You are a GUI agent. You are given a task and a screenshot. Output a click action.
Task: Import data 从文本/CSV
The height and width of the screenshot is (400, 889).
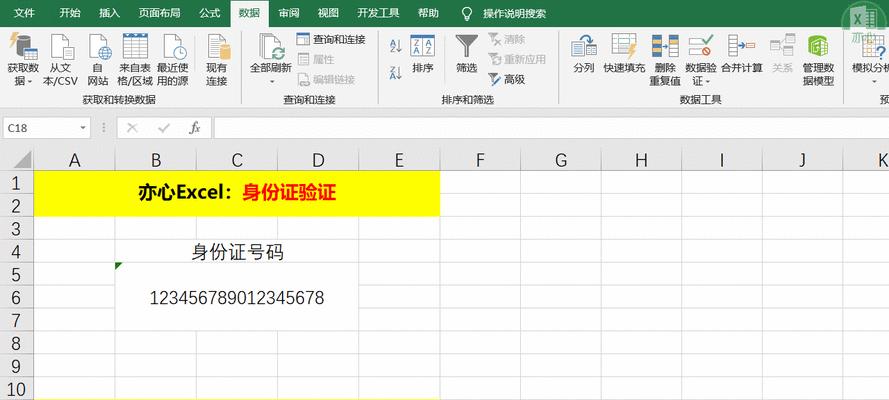[61, 59]
